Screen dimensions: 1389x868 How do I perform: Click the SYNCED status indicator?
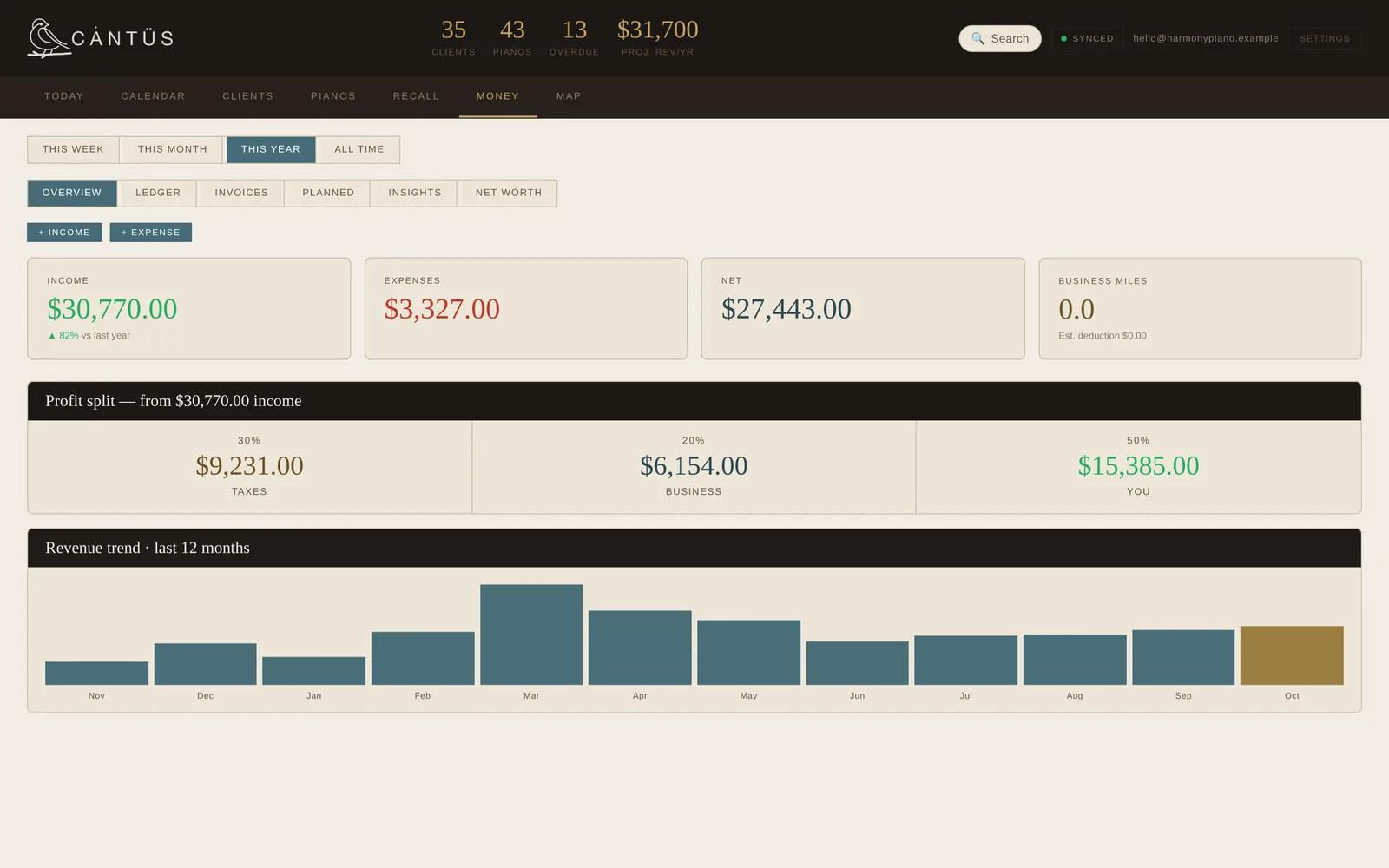click(1087, 38)
